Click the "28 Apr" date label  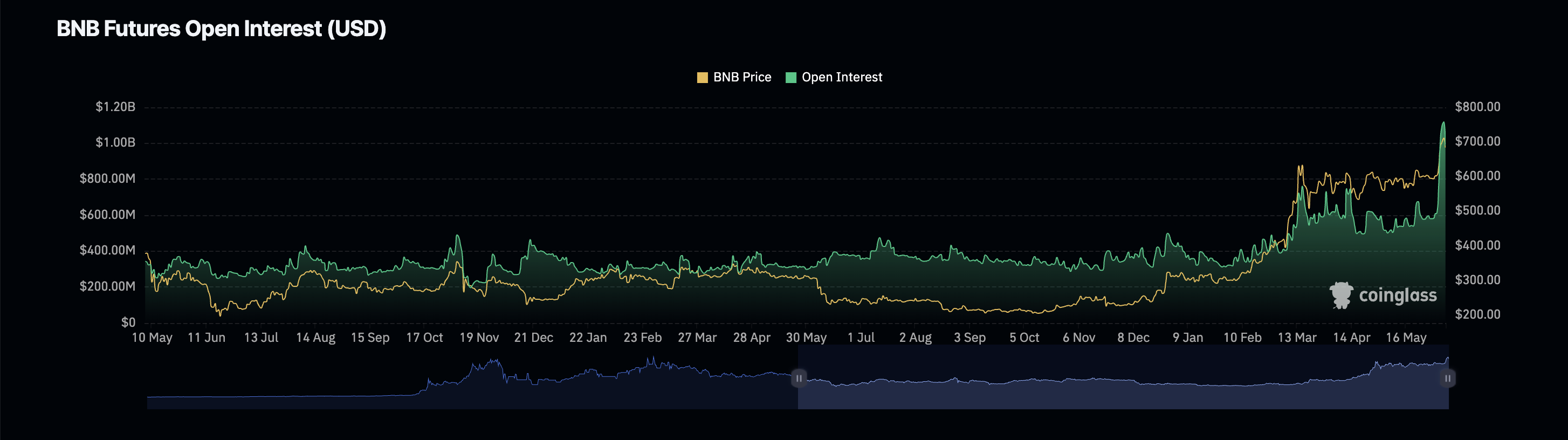pos(752,338)
